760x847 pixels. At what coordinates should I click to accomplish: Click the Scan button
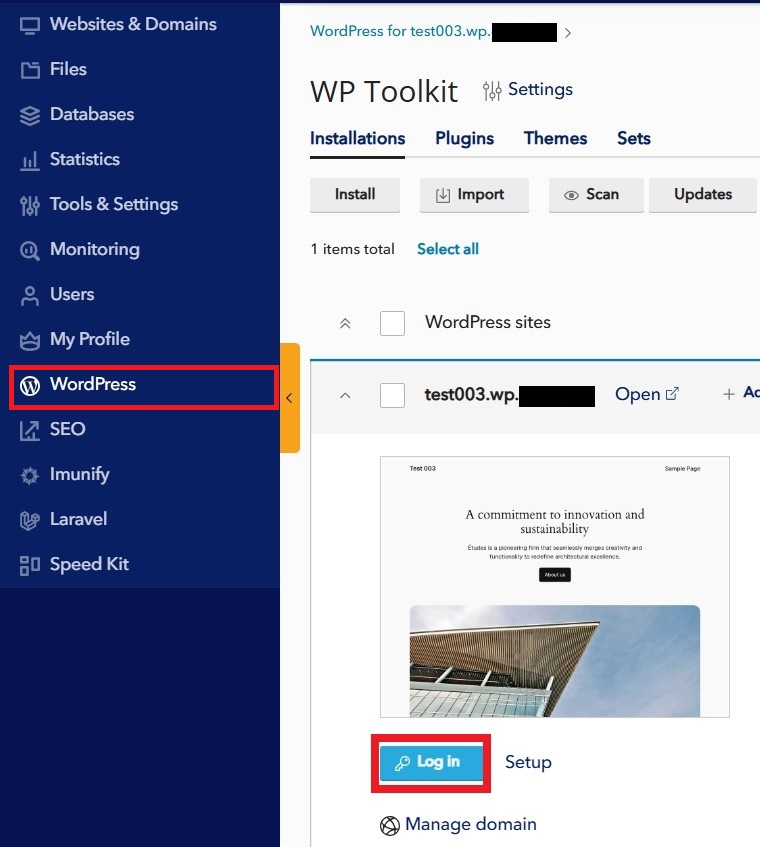(596, 194)
